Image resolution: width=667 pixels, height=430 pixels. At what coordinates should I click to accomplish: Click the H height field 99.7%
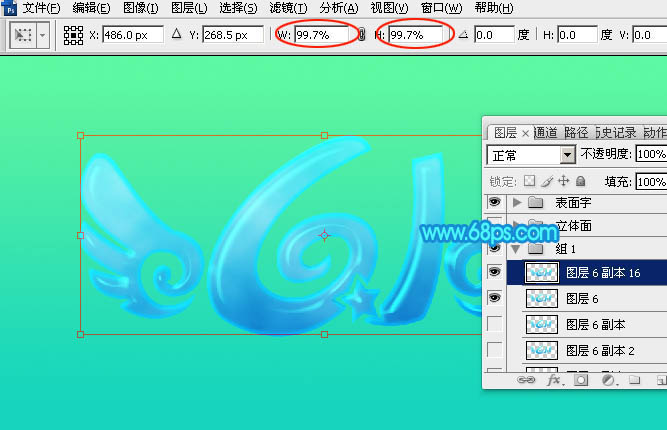416,35
